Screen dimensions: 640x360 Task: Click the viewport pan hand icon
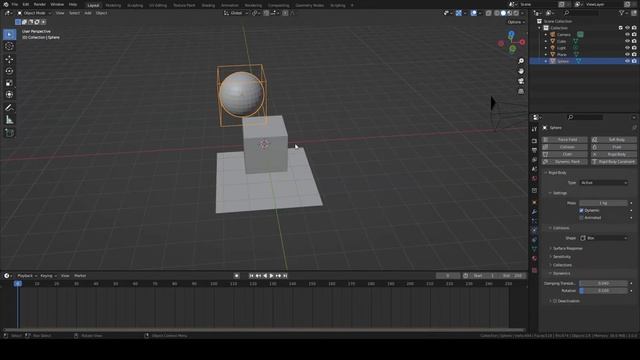pyautogui.click(x=521, y=71)
